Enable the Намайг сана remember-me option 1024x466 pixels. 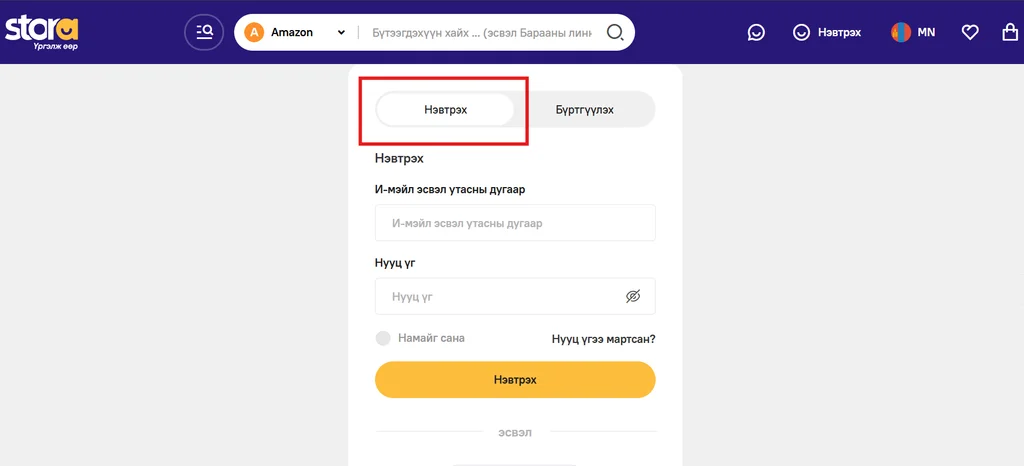click(x=383, y=338)
